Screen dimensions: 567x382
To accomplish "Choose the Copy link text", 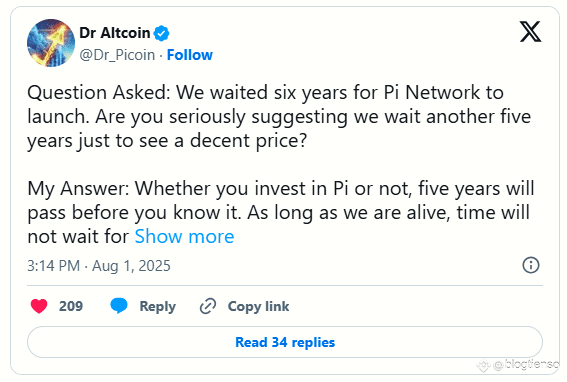I will pos(258,306).
